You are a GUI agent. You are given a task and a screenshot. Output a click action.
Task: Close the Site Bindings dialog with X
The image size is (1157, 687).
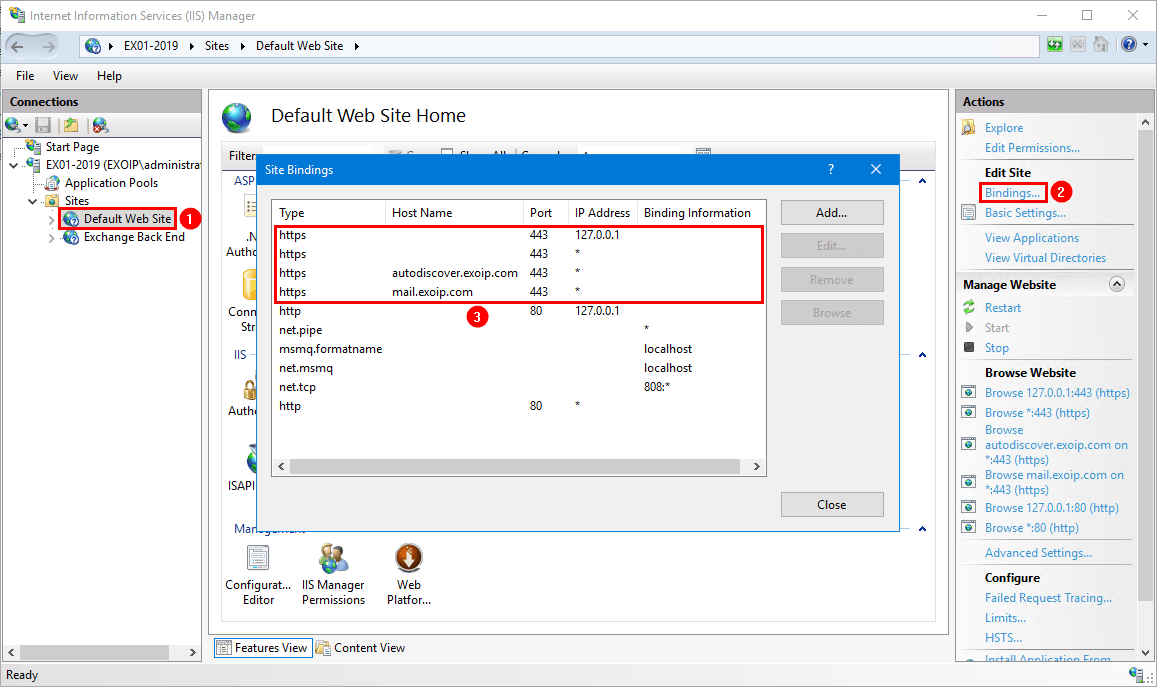tap(876, 169)
